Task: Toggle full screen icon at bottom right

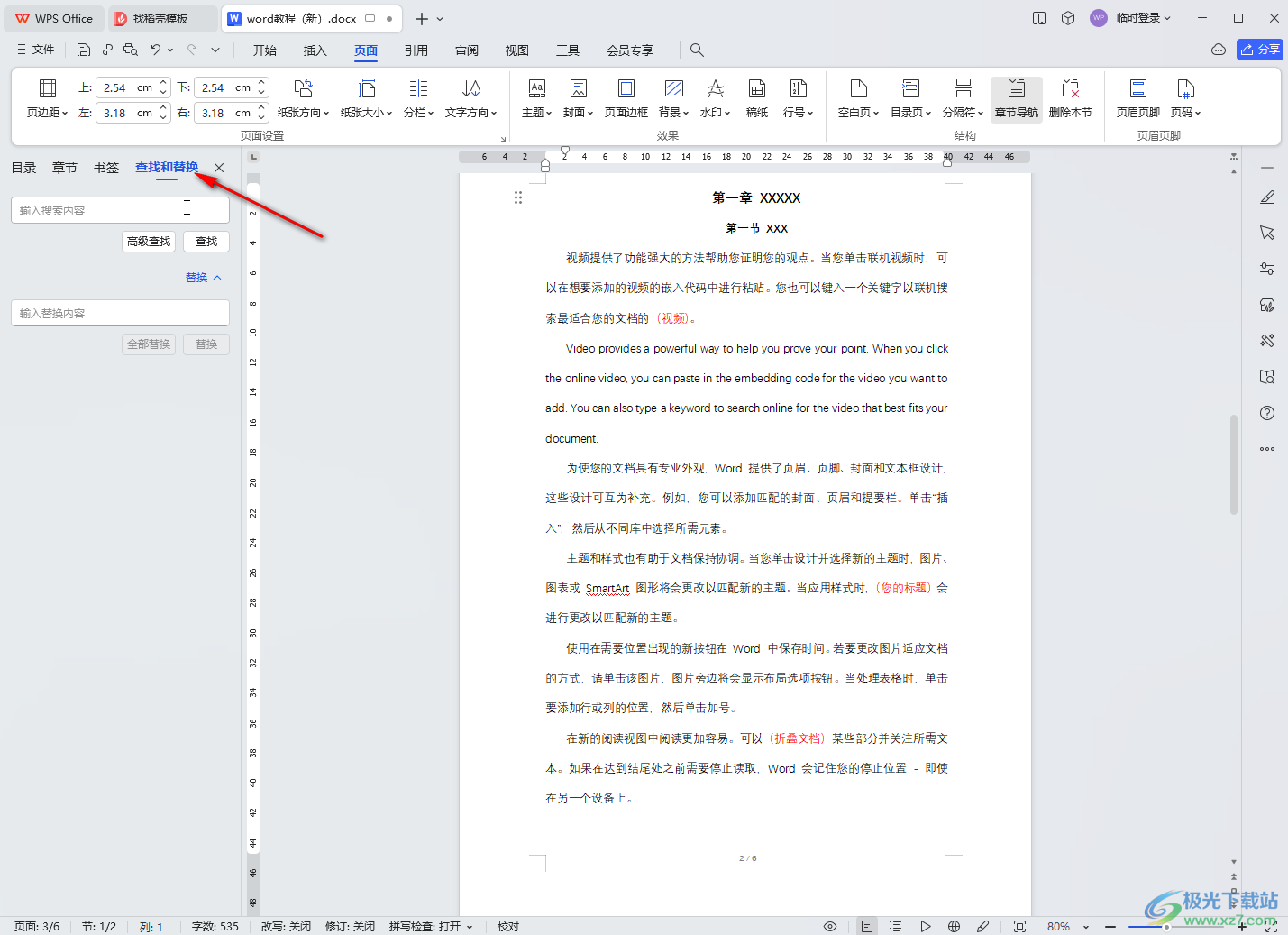Action: tap(1271, 926)
